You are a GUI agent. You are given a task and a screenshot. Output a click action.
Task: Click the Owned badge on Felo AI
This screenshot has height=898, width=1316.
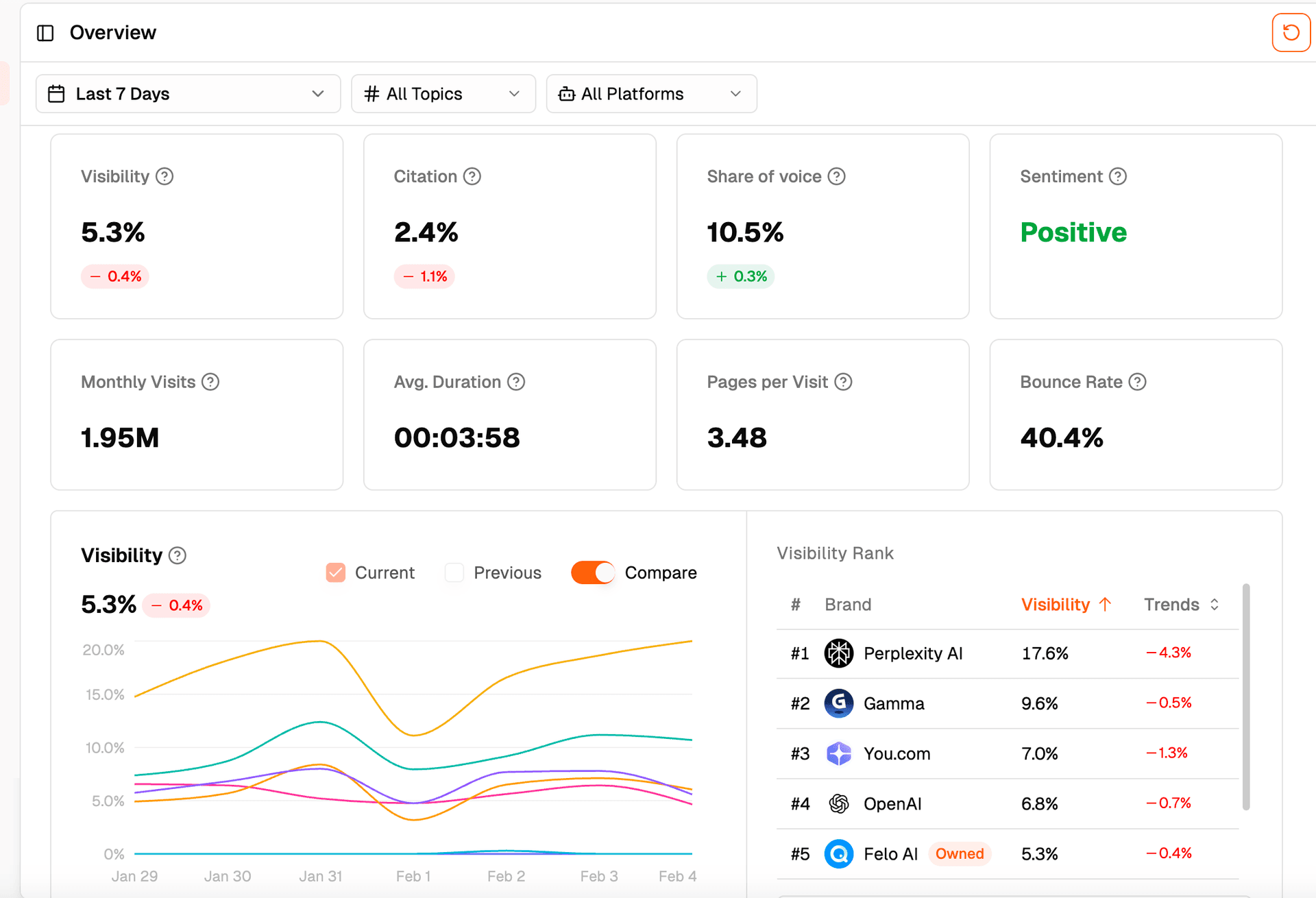(960, 853)
